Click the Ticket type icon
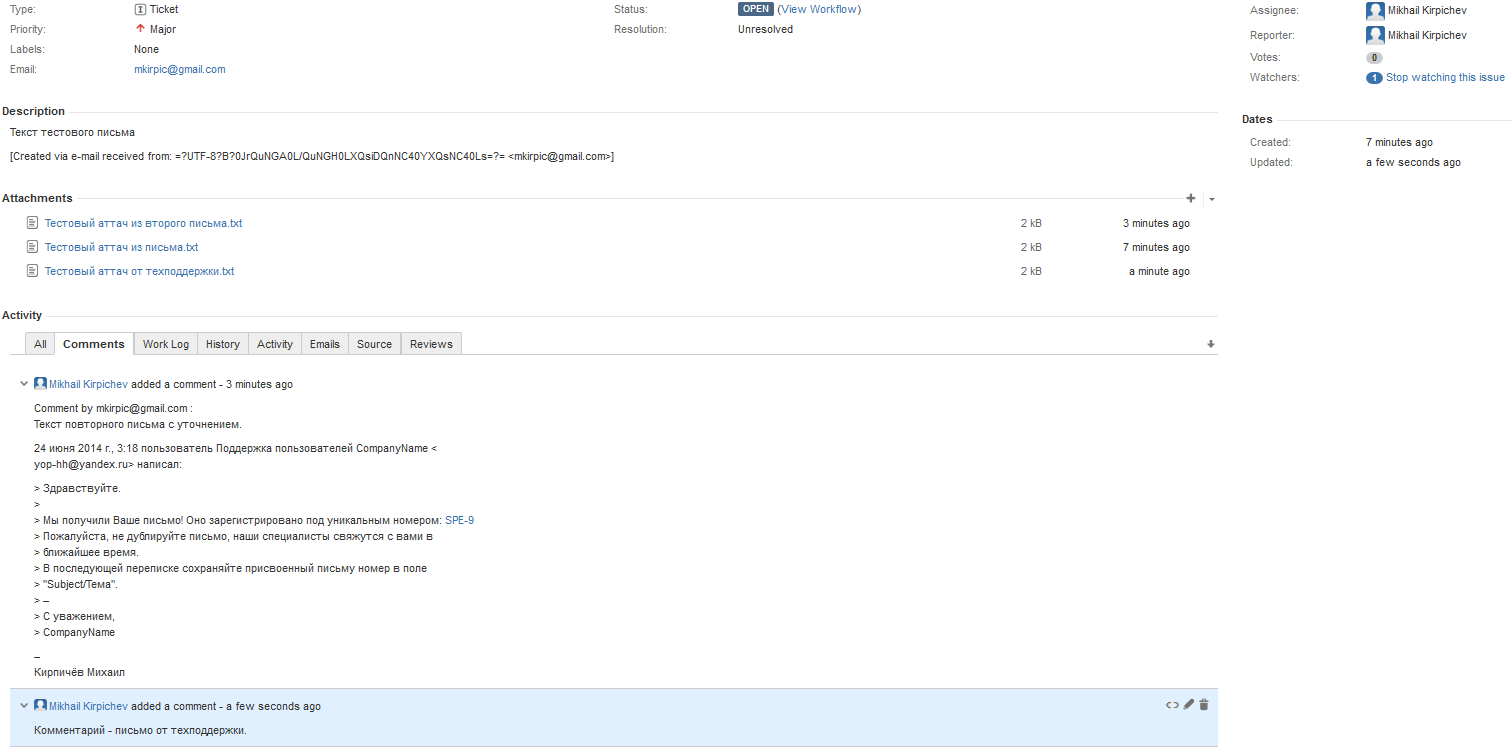 [140, 9]
